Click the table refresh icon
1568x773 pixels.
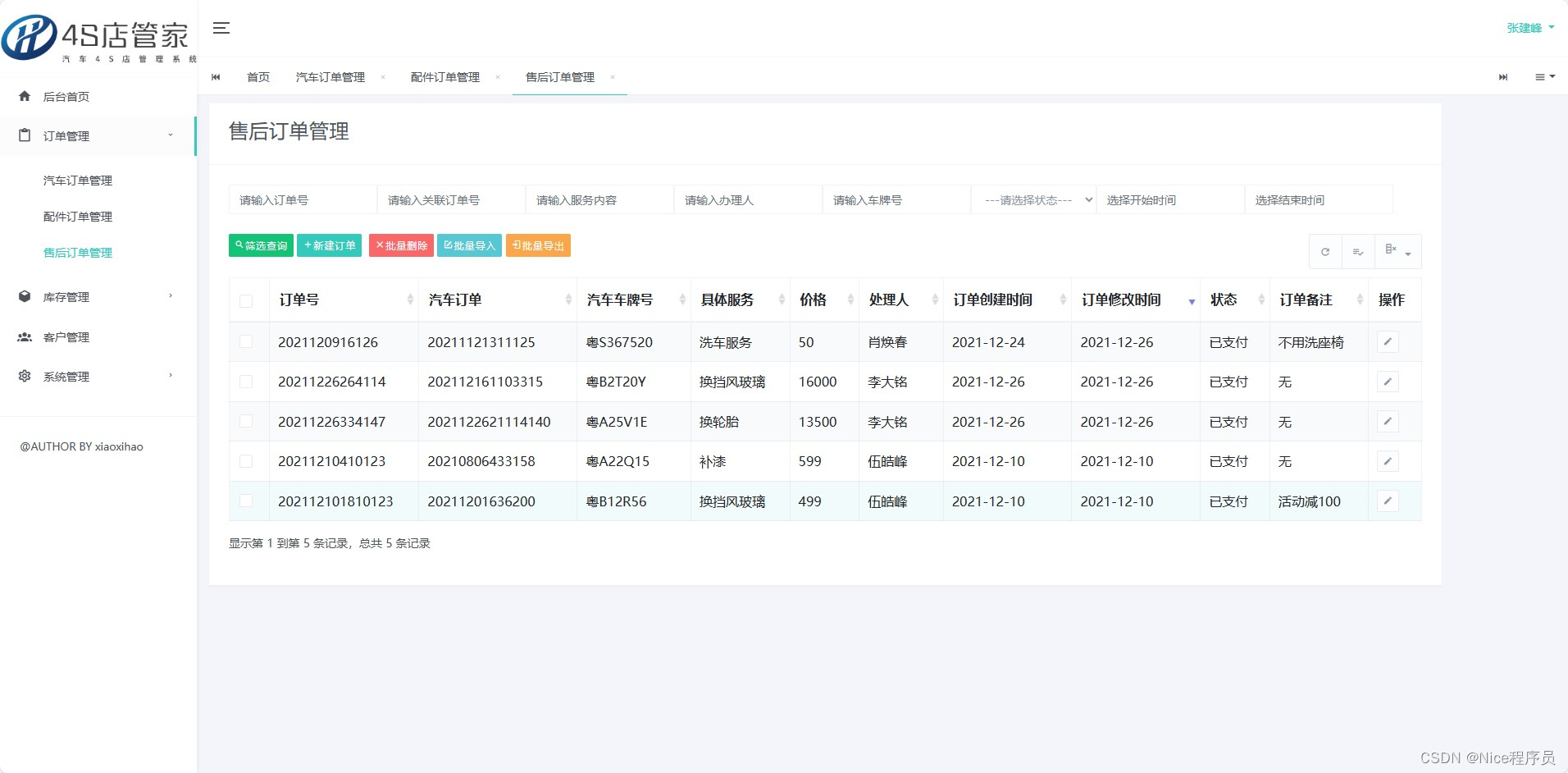[1325, 252]
